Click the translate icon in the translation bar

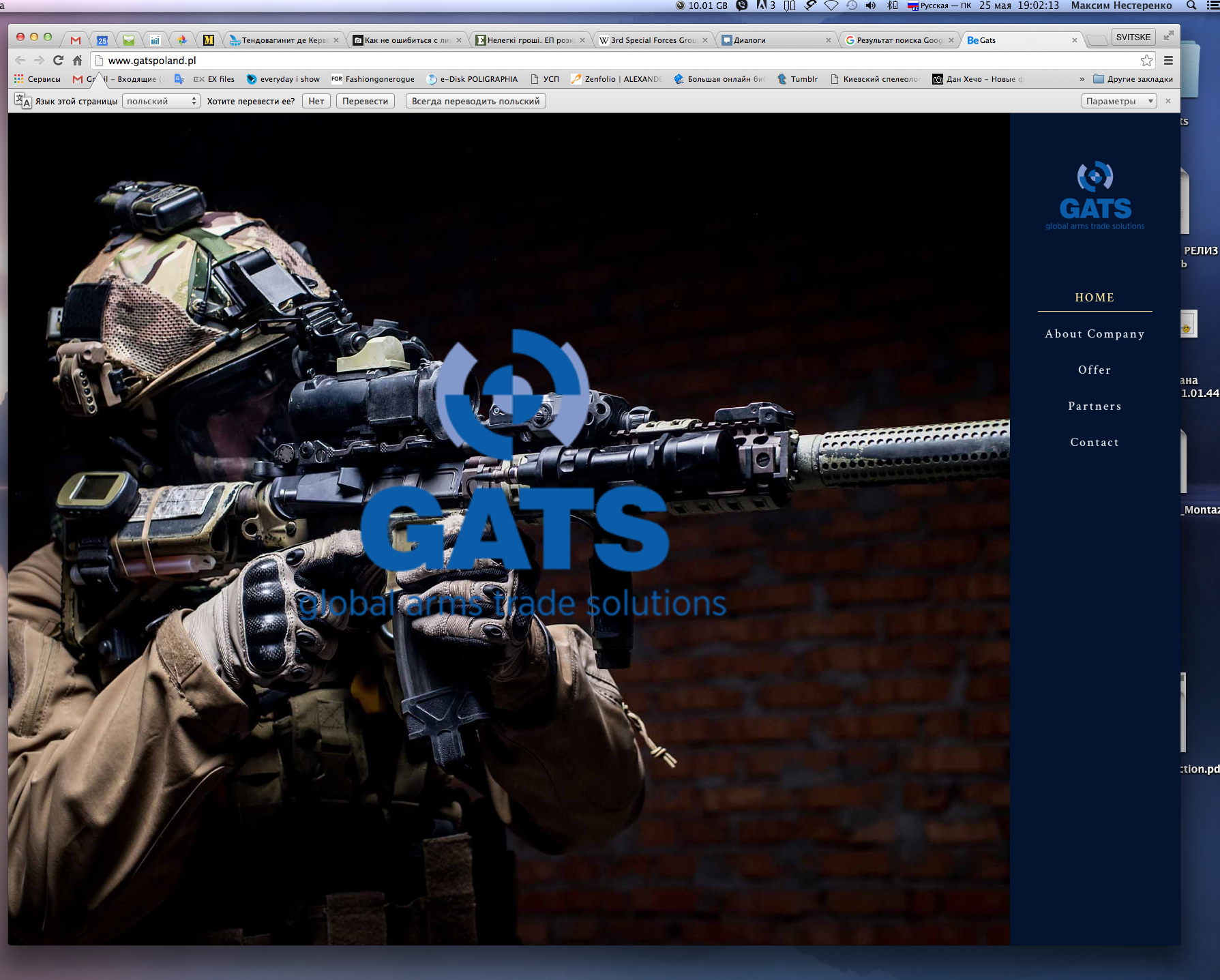click(23, 101)
